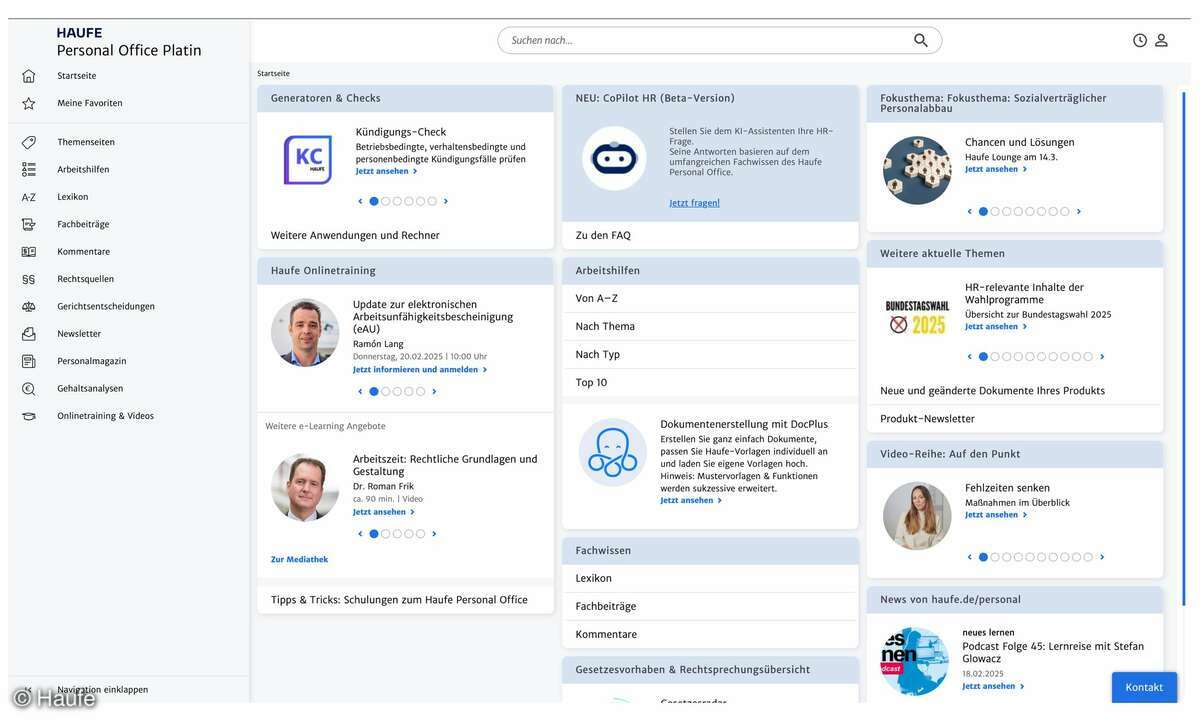
Task: Click the Kündigungs-Check KC logo
Action: 308,160
